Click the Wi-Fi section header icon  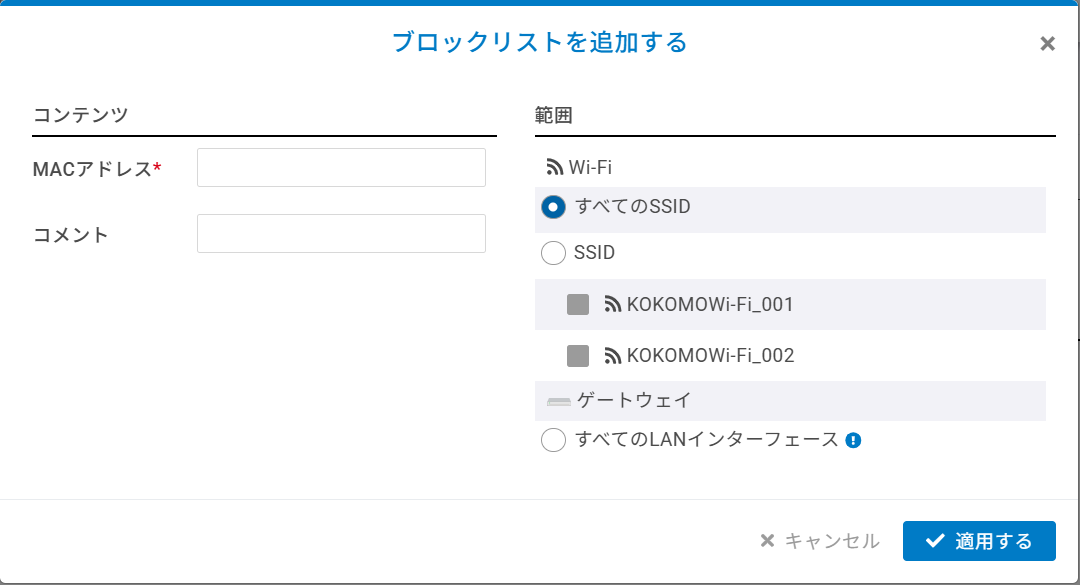click(555, 167)
